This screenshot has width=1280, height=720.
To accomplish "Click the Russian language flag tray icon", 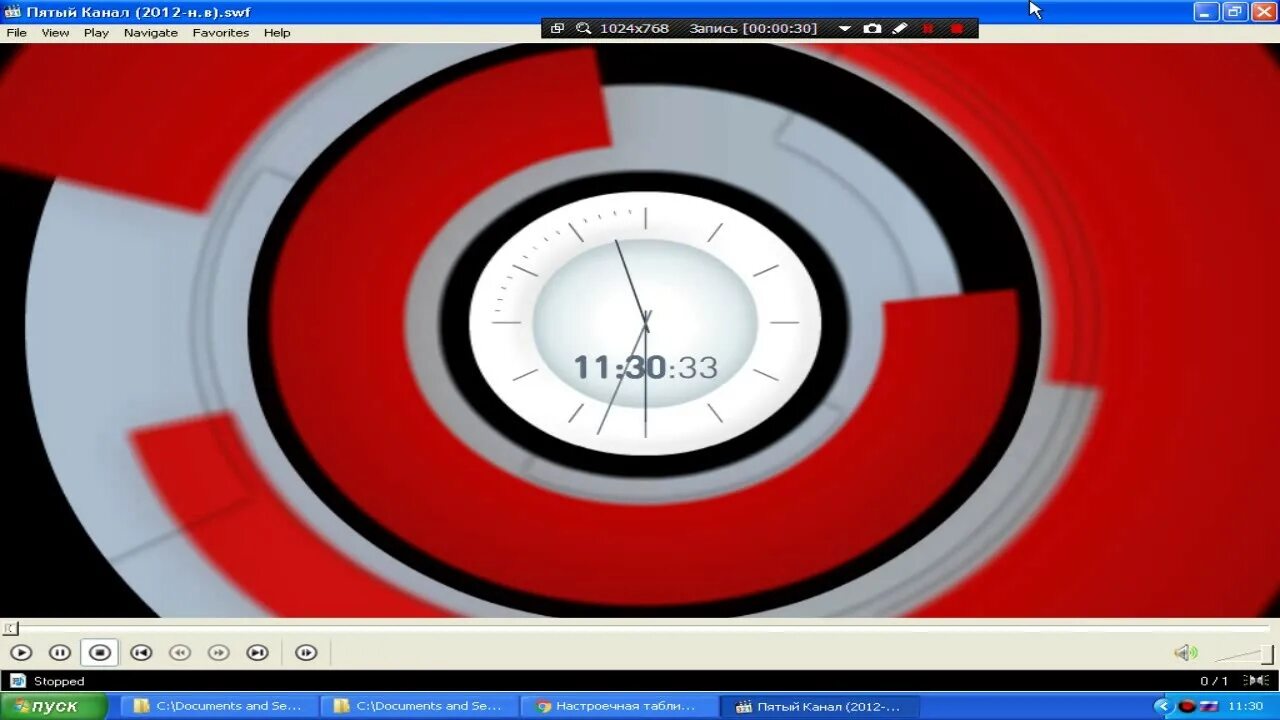I will (x=1209, y=706).
